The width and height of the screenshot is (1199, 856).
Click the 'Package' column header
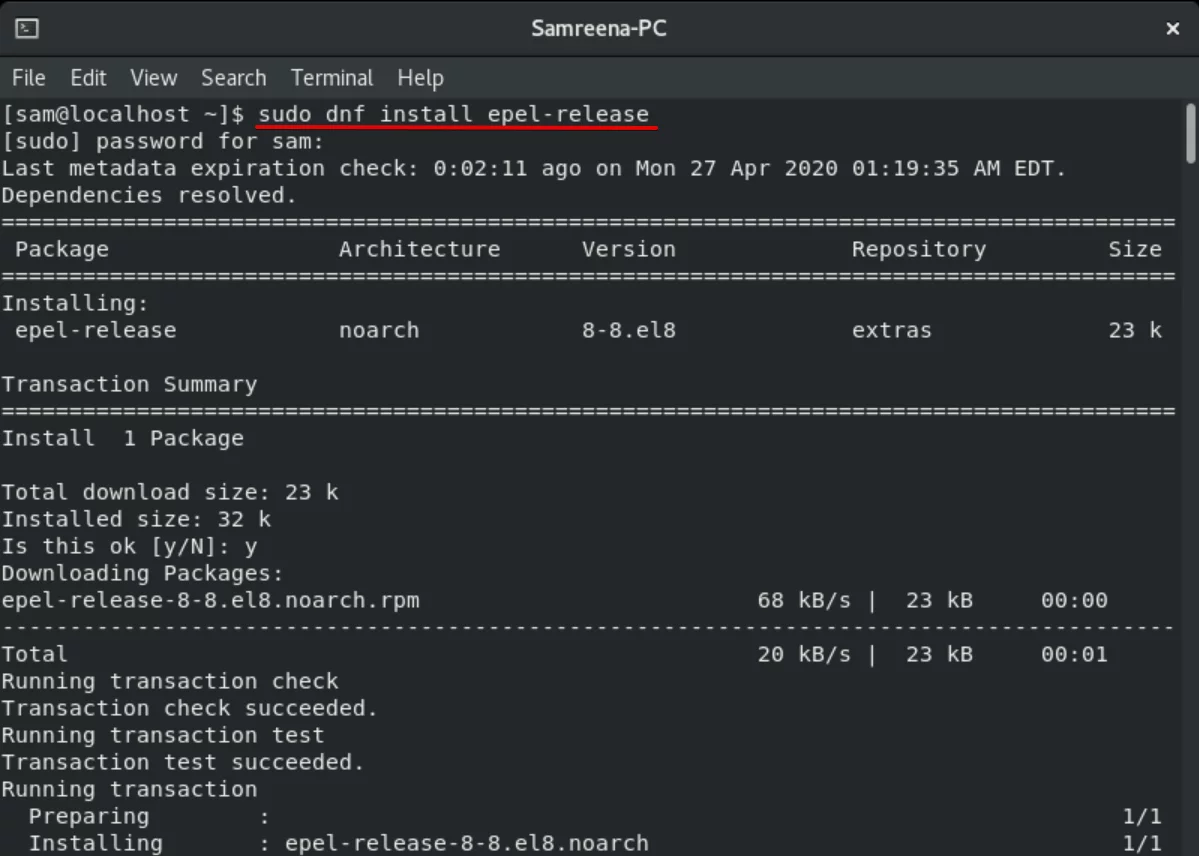pos(62,249)
